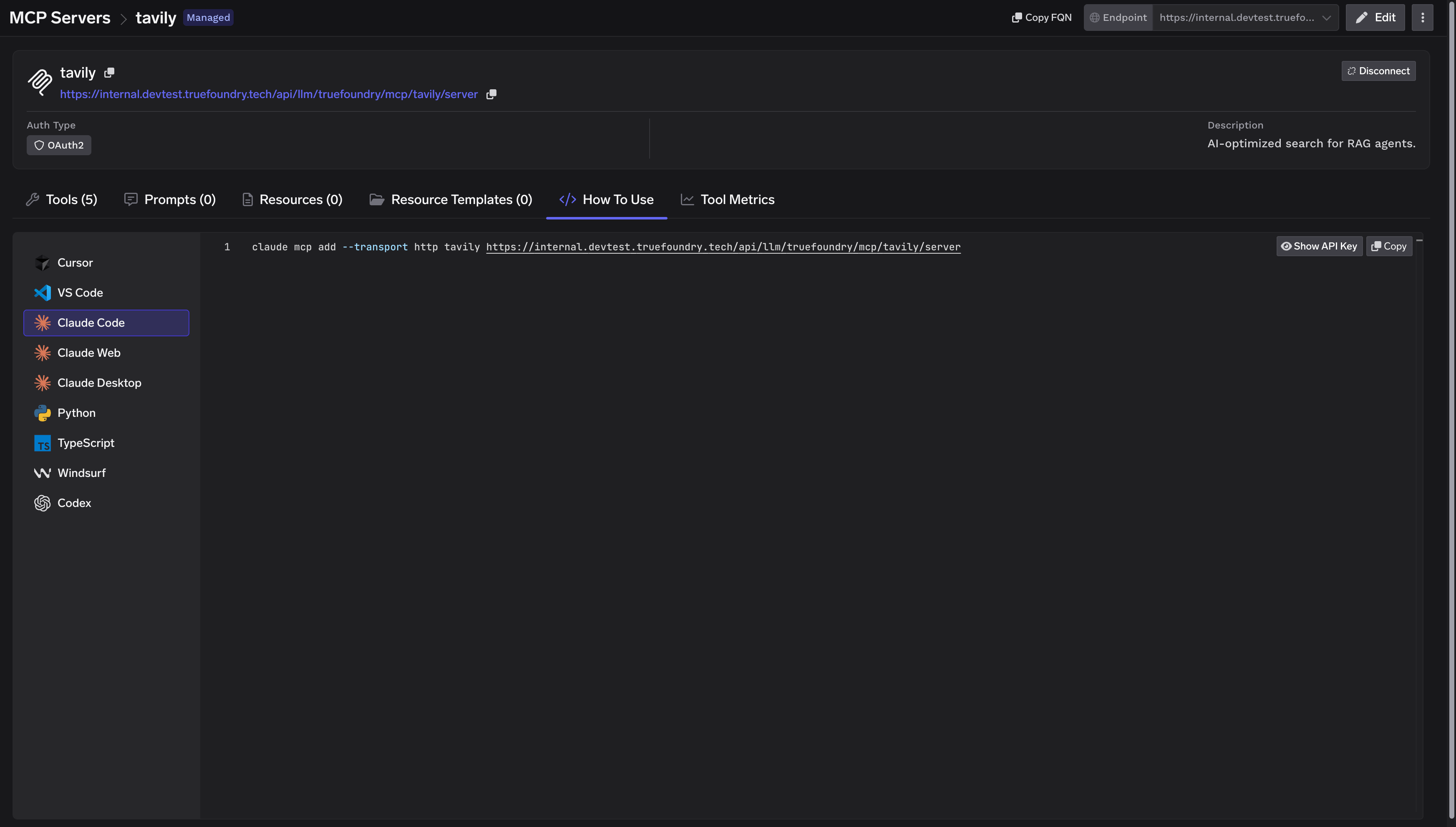Collapse the code block minimize icon
Image resolution: width=1456 pixels, height=827 pixels.
coord(1419,241)
